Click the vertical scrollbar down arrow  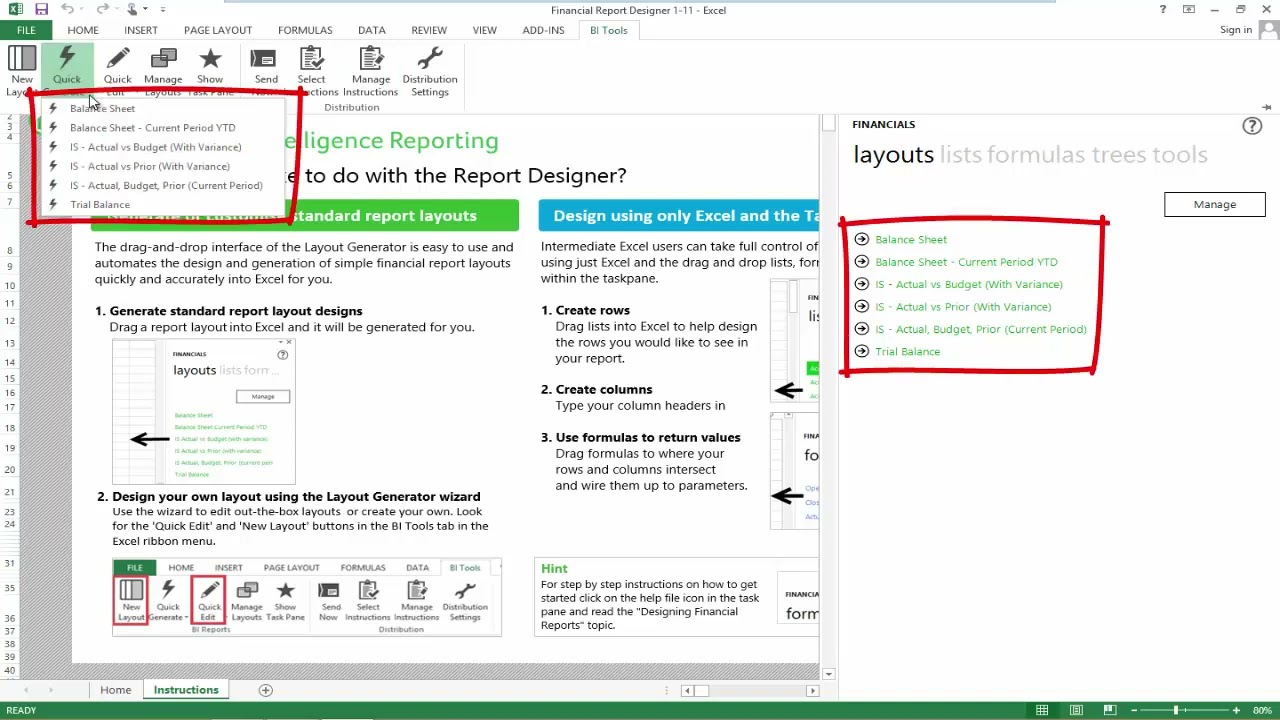pos(829,674)
